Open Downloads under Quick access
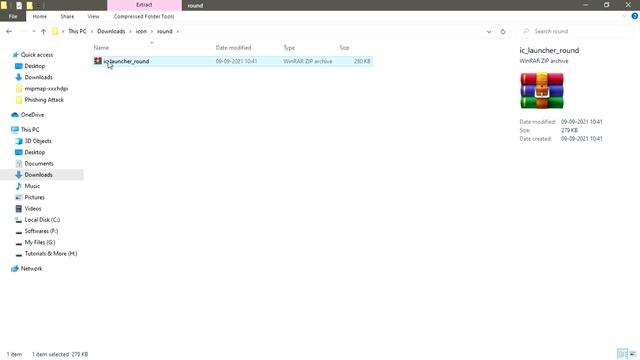This screenshot has width=640, height=360. click(x=38, y=77)
